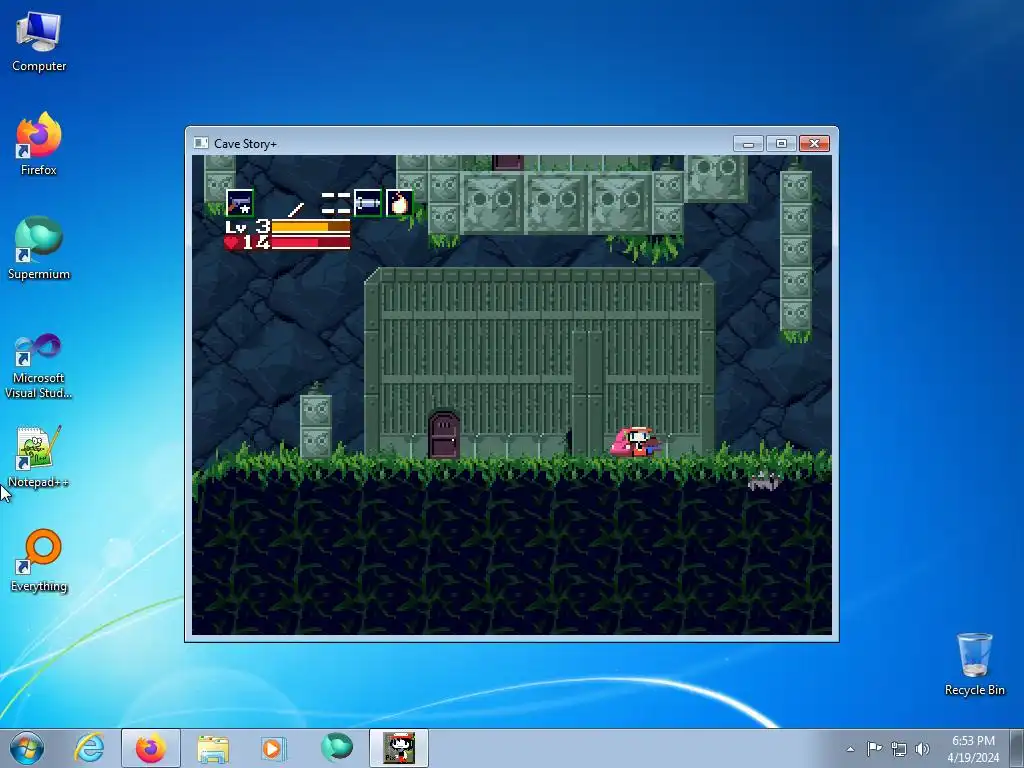Click the red health bar
Image resolution: width=1024 pixels, height=768 pixels.
pyautogui.click(x=311, y=243)
